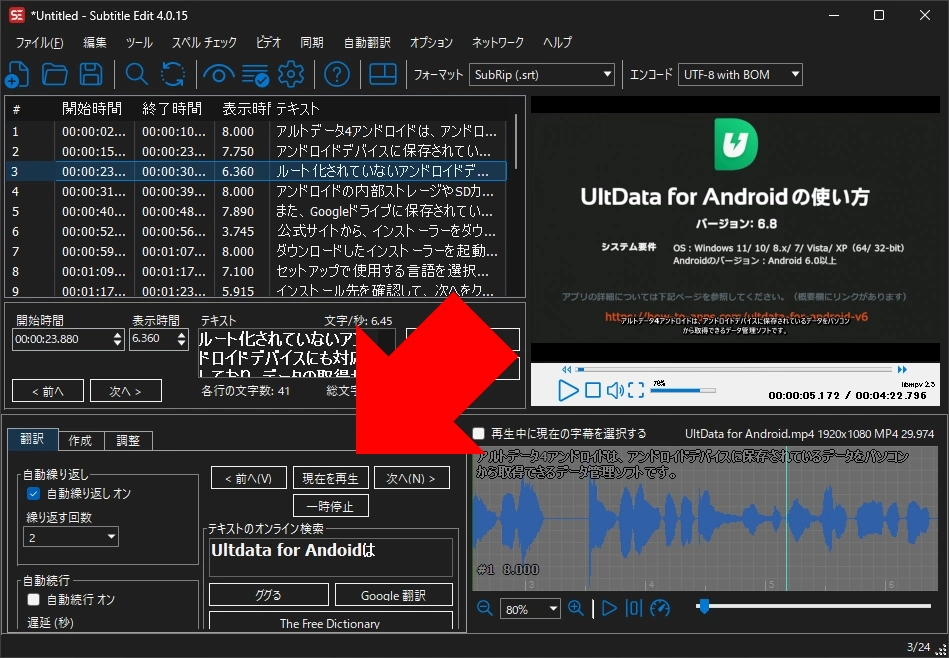Open the 編集 menu

(x=94, y=42)
